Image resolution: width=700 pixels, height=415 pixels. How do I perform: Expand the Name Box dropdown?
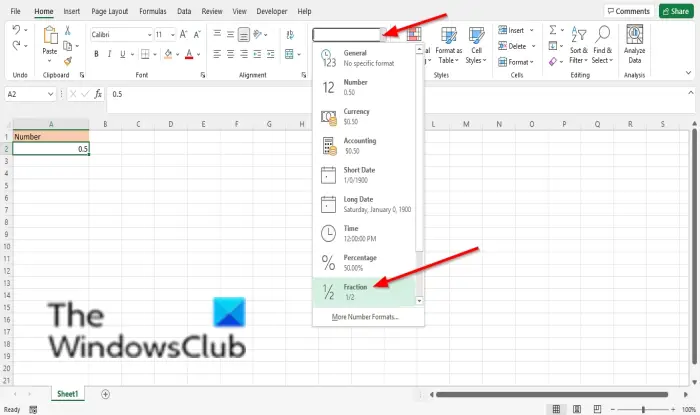[x=50, y=94]
